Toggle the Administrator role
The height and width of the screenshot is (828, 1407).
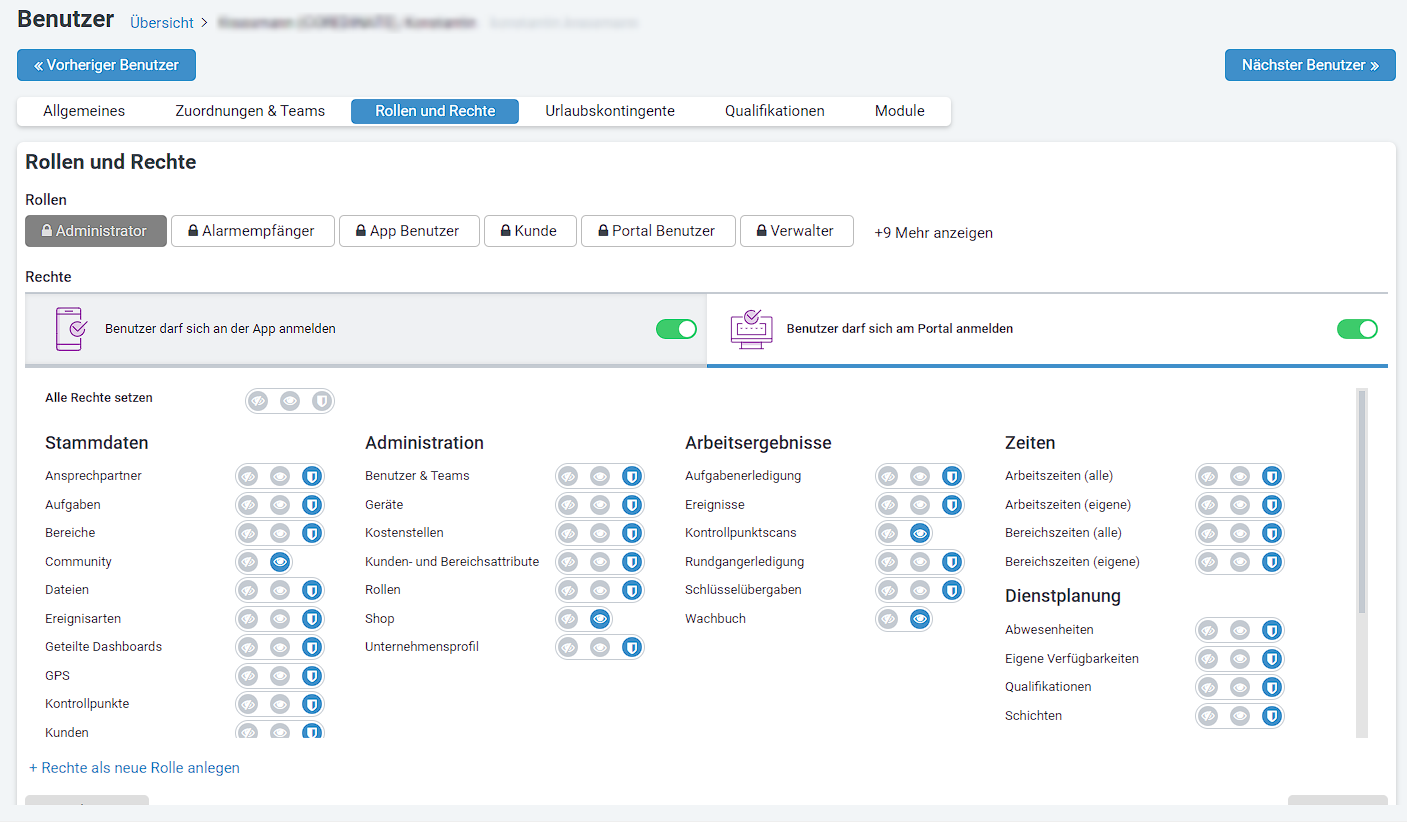pos(95,231)
